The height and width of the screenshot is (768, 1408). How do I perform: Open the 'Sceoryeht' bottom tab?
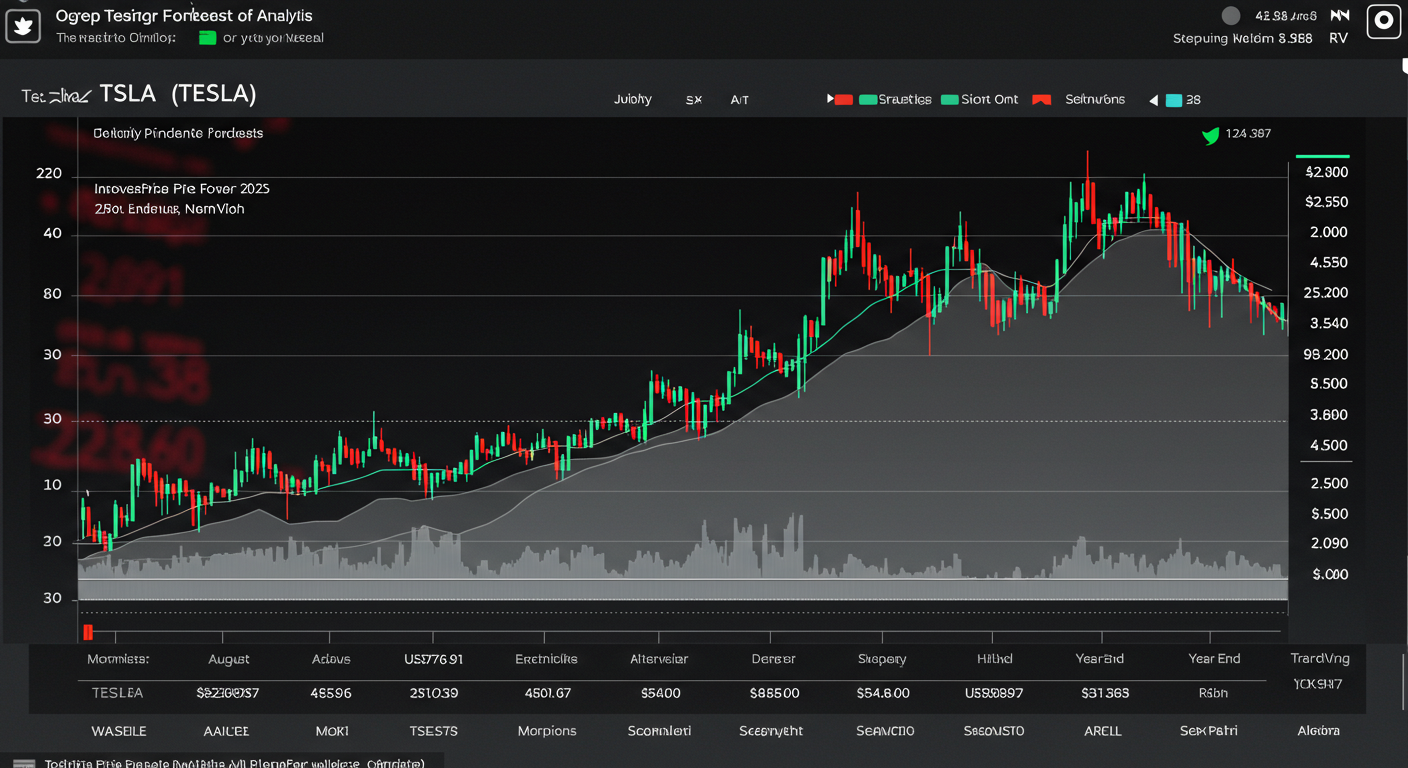click(x=771, y=731)
